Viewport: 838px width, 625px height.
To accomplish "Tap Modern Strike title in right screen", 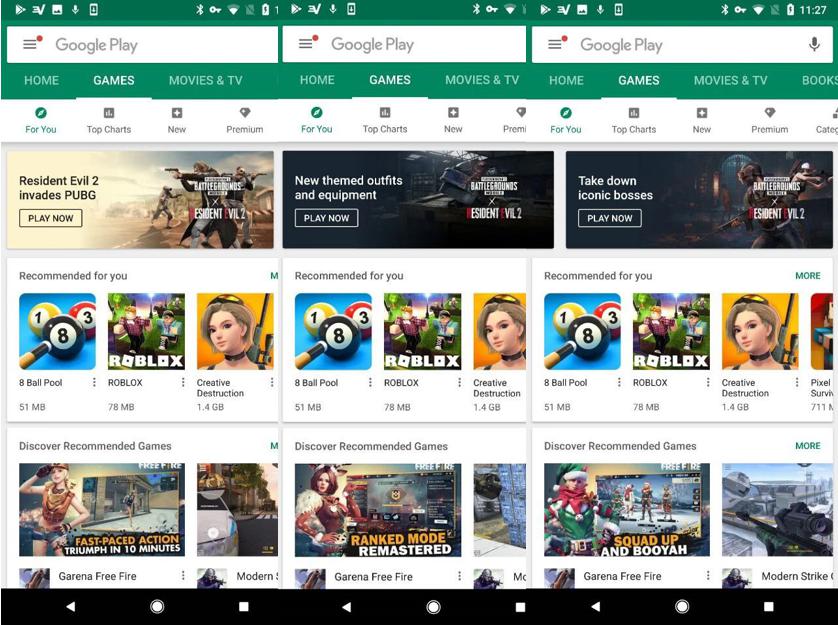I will 796,576.
